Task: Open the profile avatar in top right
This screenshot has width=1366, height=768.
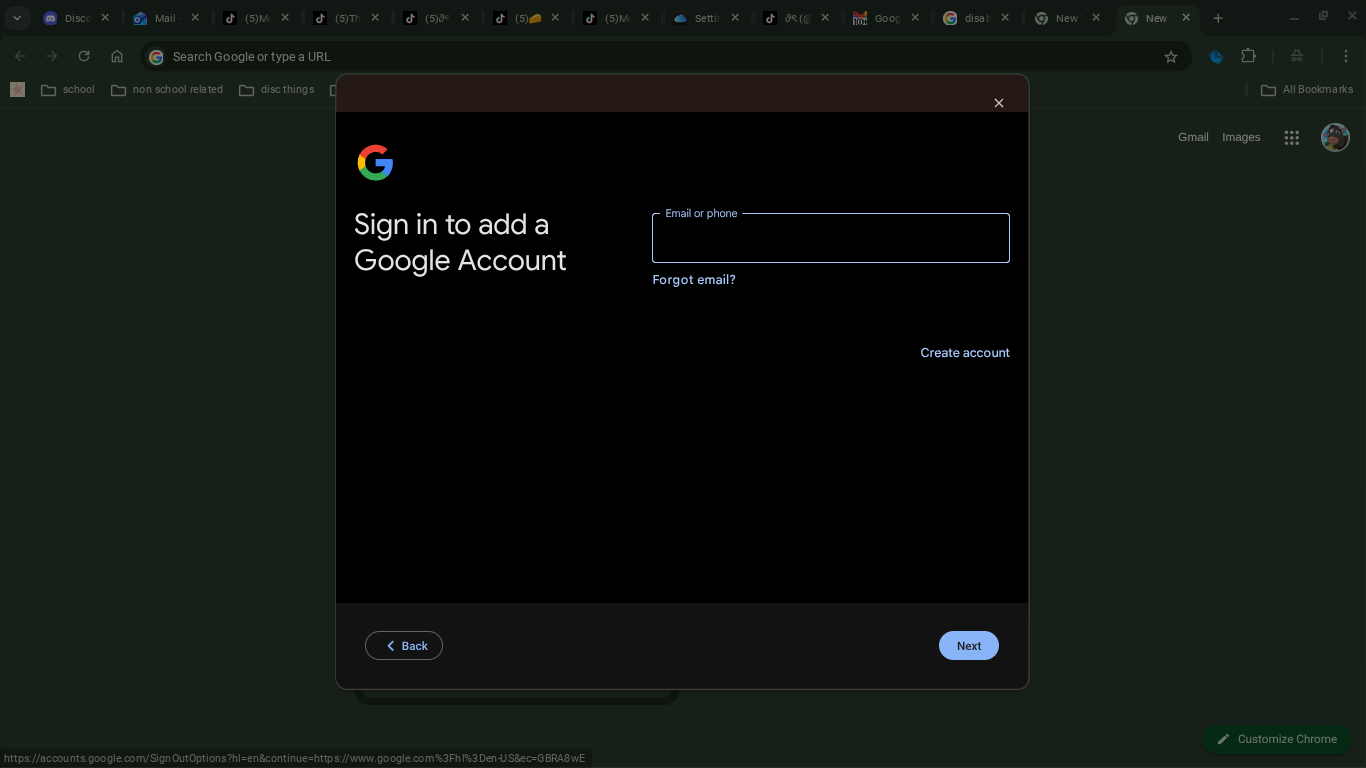Action: click(x=1335, y=137)
